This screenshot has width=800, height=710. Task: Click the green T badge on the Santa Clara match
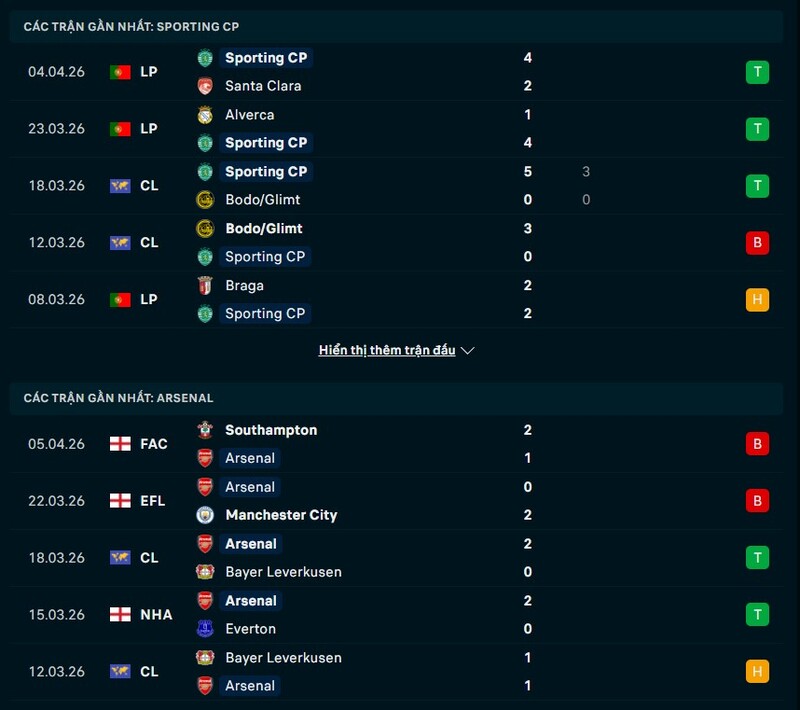point(757,71)
